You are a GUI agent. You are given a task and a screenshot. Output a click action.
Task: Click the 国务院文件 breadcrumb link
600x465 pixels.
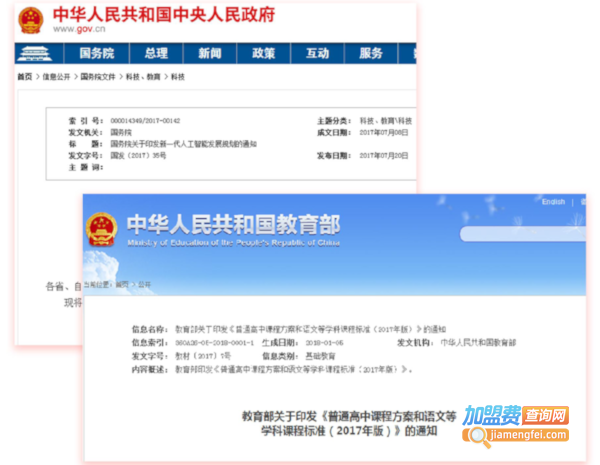pos(98,77)
